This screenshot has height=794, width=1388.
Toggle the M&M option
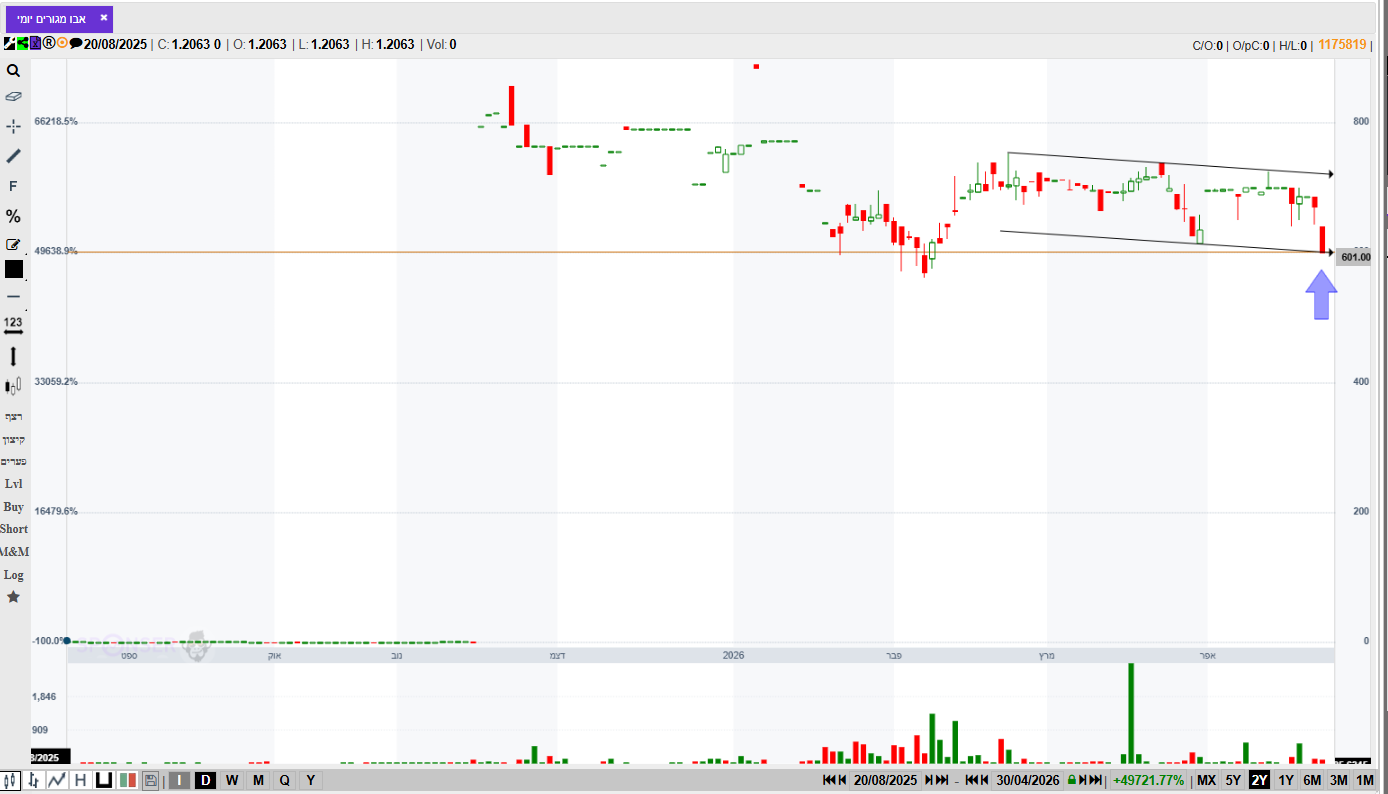point(14,551)
